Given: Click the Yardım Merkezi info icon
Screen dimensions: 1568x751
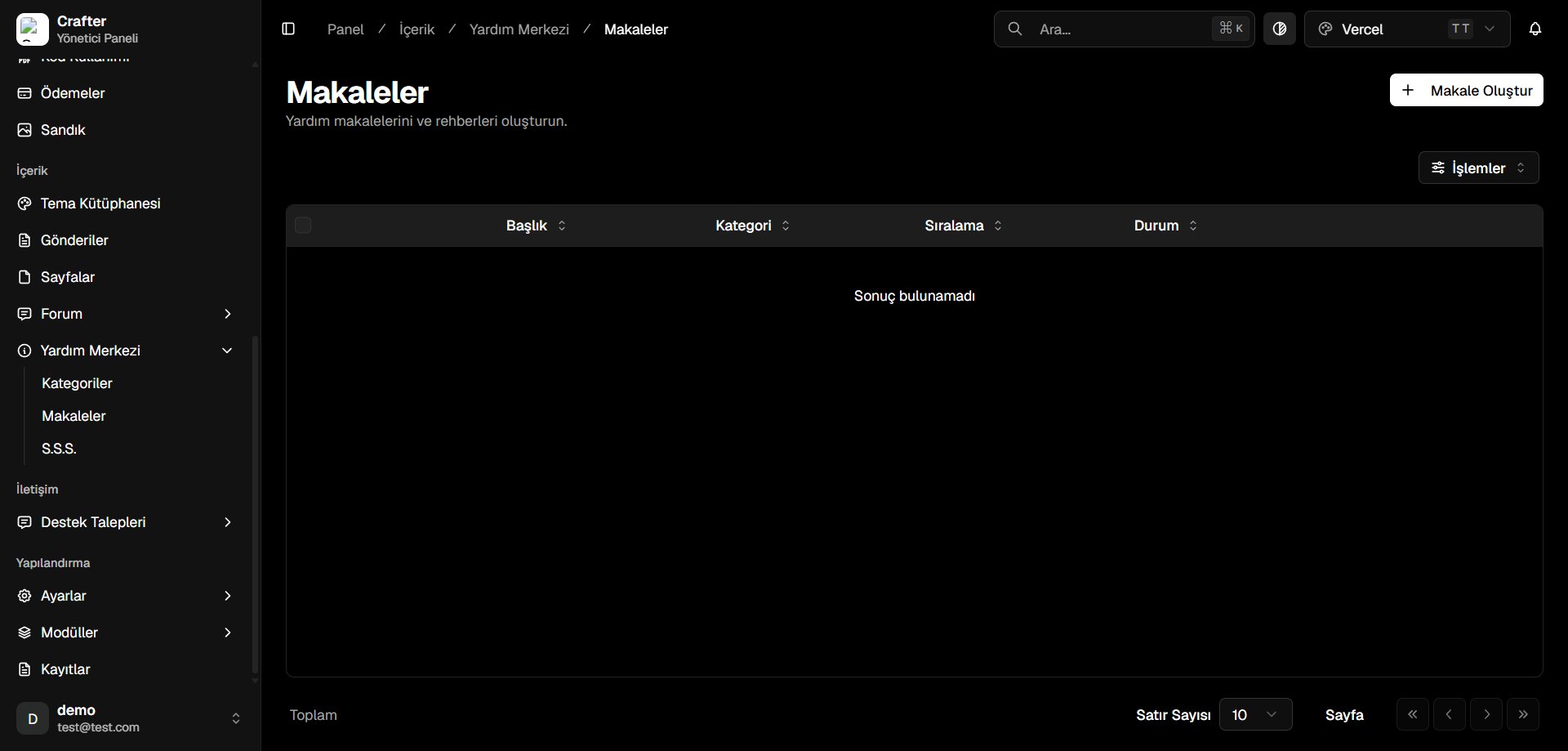Looking at the screenshot, I should click(24, 351).
